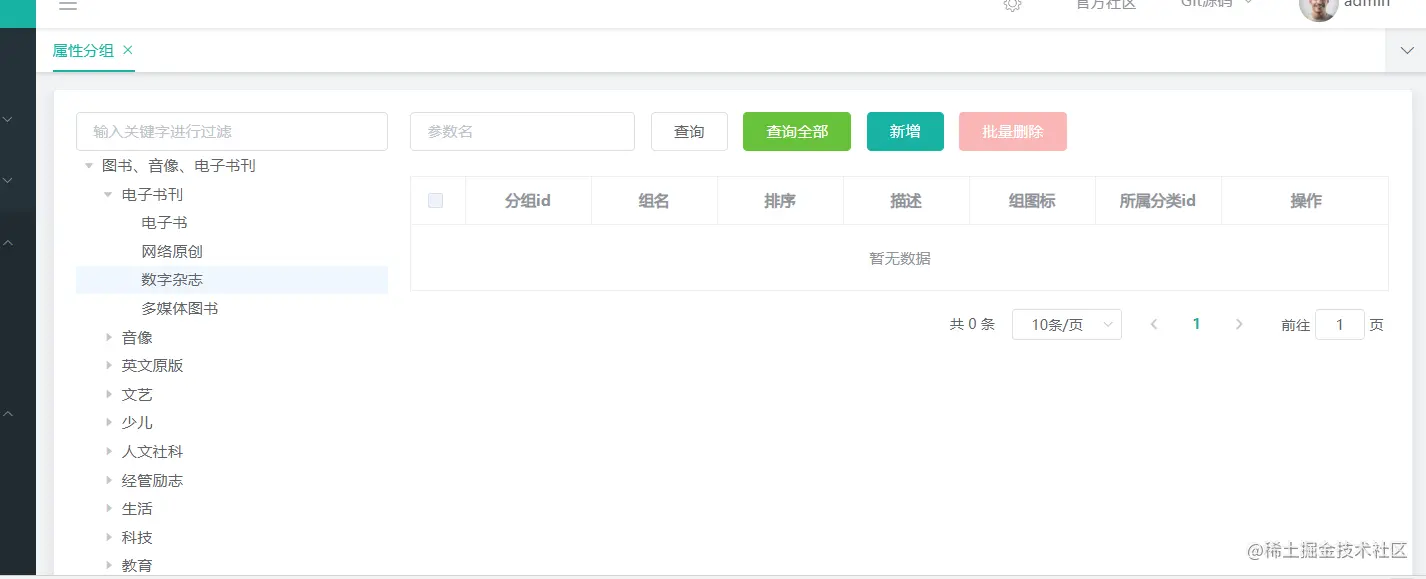Image resolution: width=1426 pixels, height=579 pixels.
Task: Expand the 经管励志 tree node
Action: coord(109,481)
